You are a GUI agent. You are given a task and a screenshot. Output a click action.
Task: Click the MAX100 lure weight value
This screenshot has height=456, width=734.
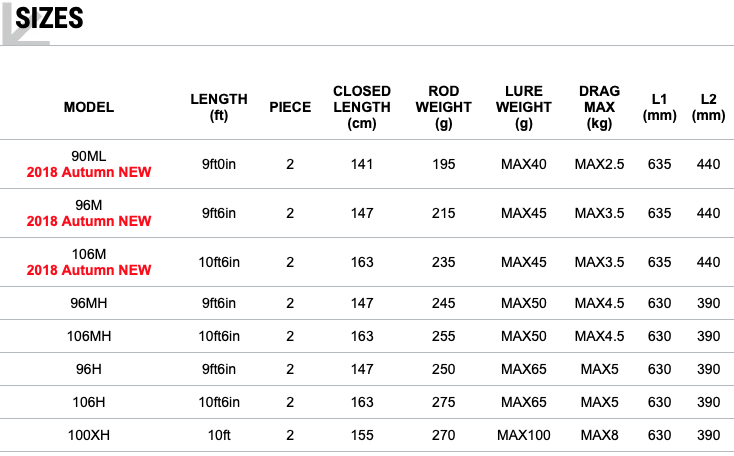point(524,435)
